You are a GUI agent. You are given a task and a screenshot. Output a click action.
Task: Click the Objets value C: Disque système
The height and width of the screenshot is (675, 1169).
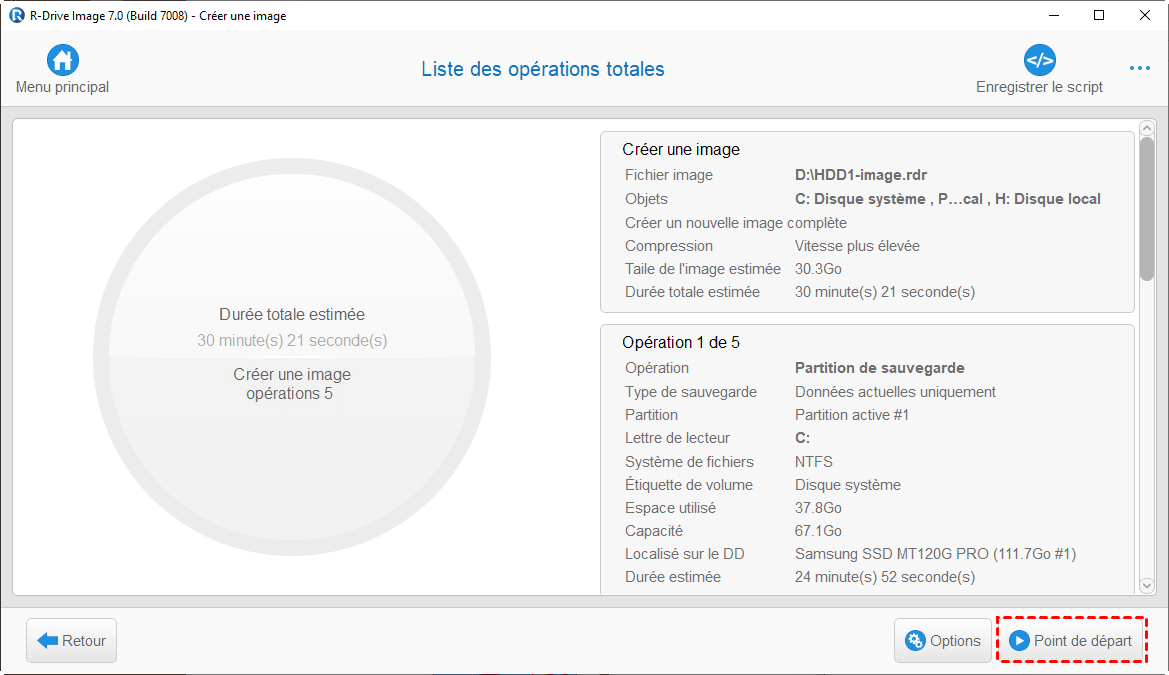[x=948, y=199]
